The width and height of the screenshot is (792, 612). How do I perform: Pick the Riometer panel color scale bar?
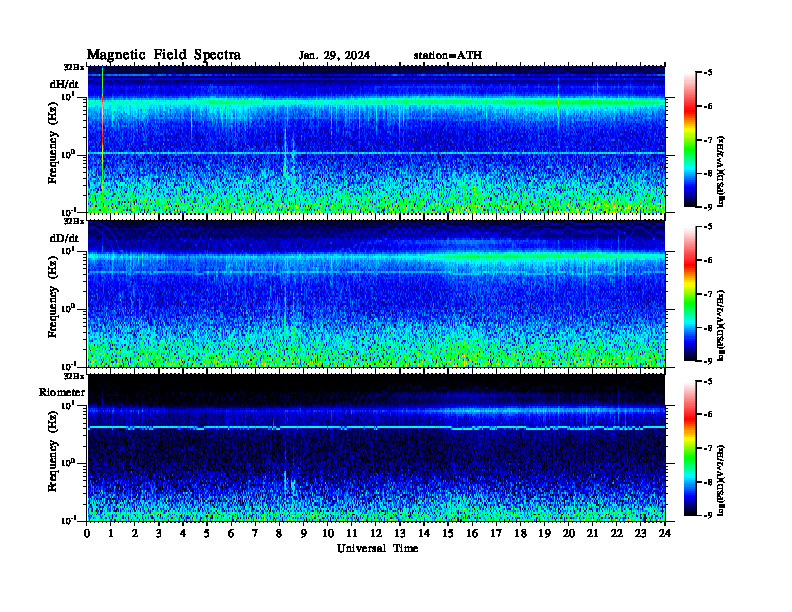point(690,448)
